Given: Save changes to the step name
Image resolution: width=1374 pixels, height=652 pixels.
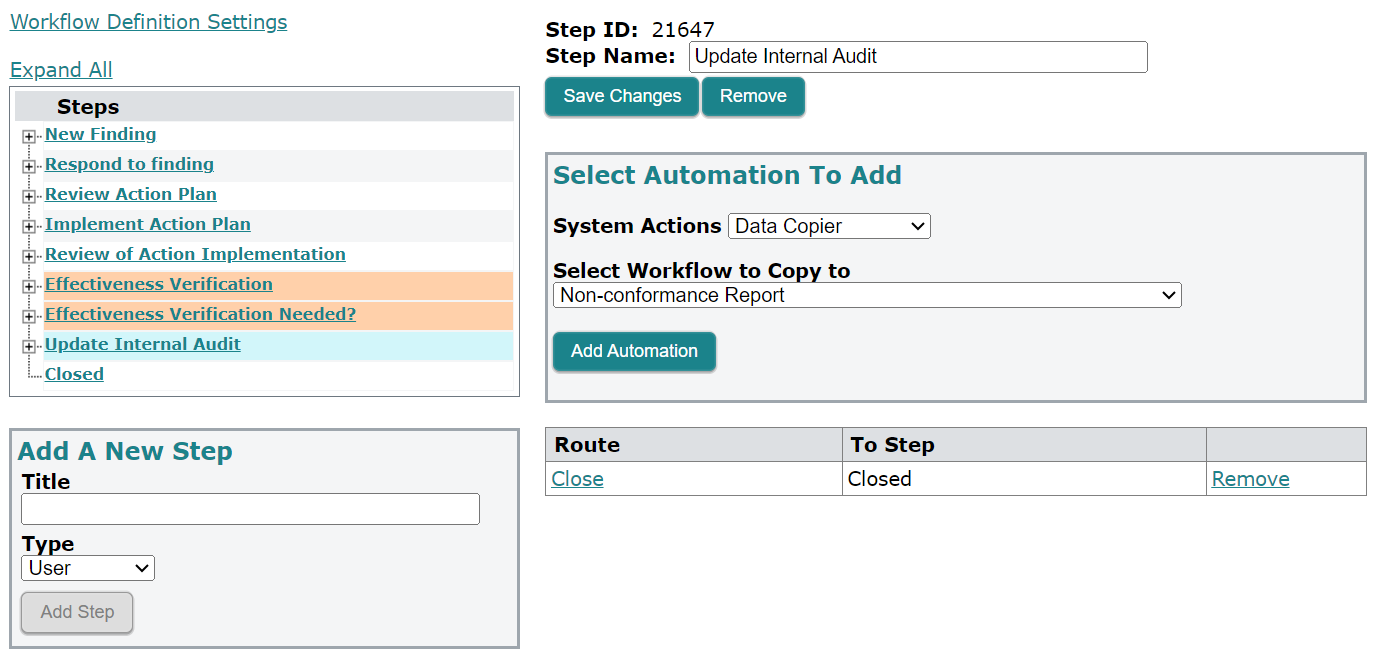Looking at the screenshot, I should [x=621, y=96].
